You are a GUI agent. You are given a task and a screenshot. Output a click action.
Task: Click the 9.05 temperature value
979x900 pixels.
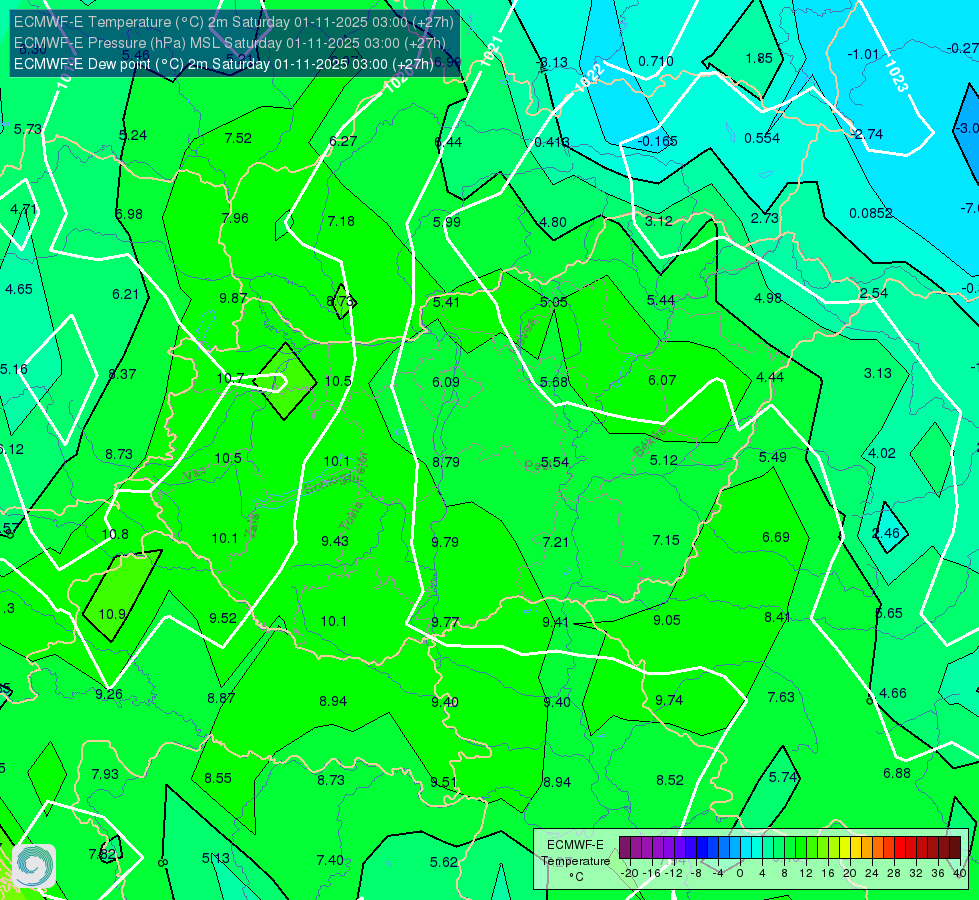(667, 620)
